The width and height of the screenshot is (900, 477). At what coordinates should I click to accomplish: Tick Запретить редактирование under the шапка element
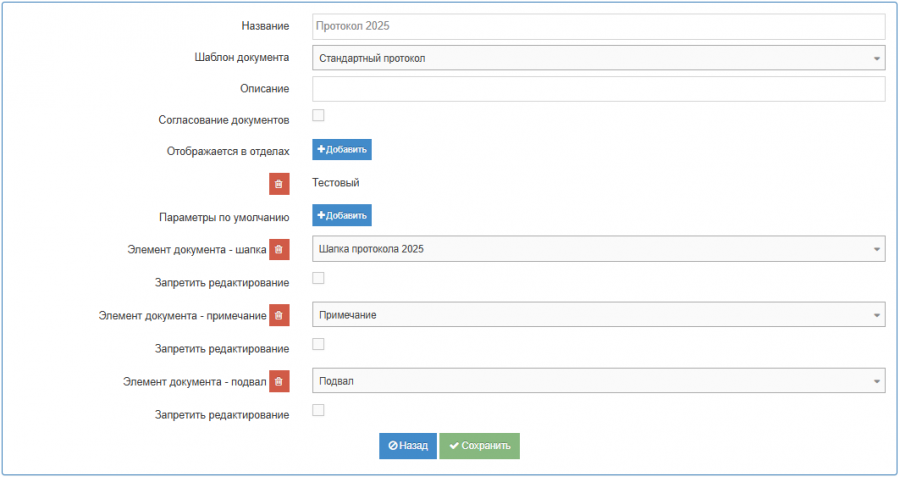[x=318, y=278]
